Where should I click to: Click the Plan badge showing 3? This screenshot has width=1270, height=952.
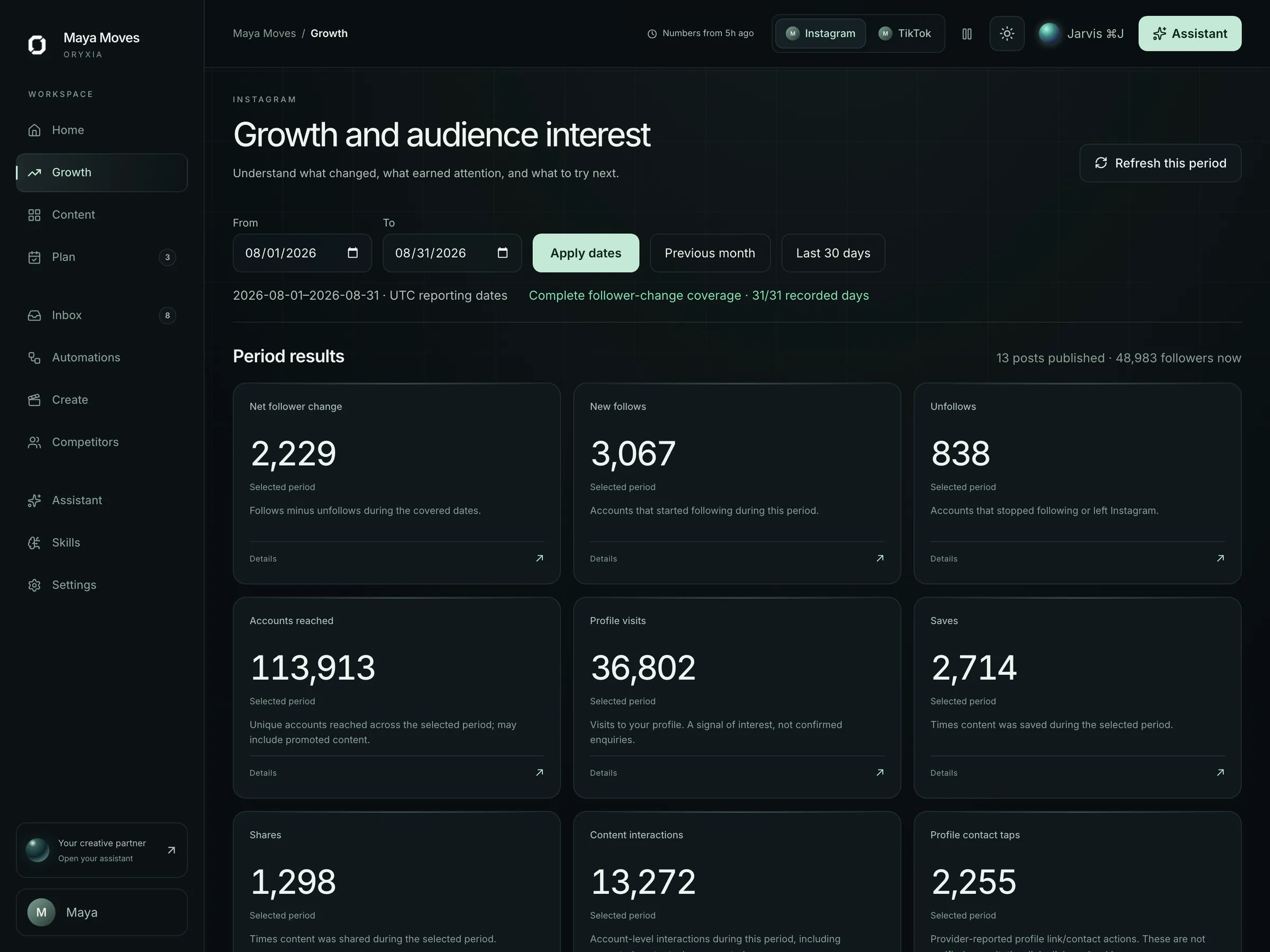point(167,257)
